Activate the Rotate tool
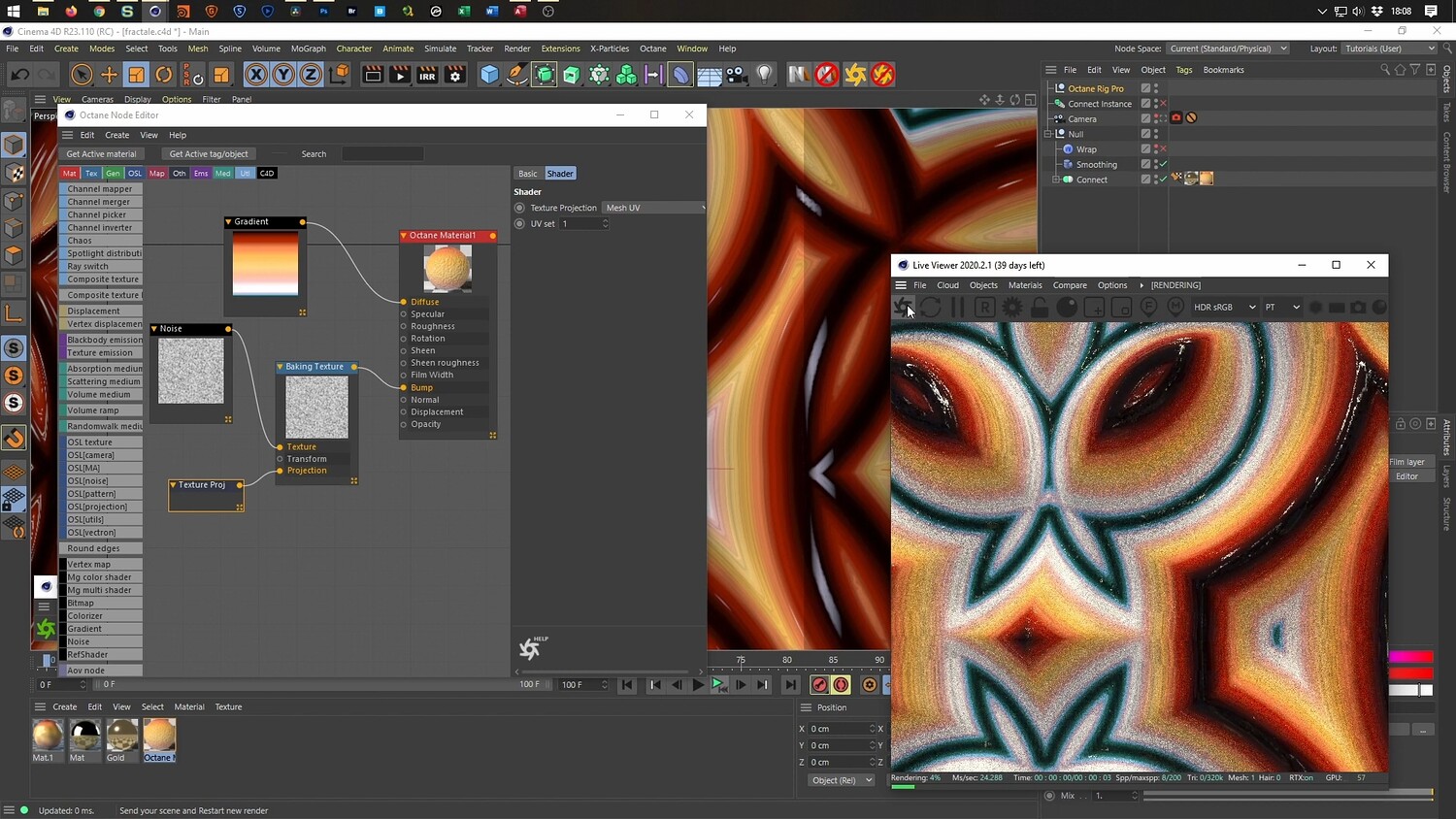 (x=163, y=75)
